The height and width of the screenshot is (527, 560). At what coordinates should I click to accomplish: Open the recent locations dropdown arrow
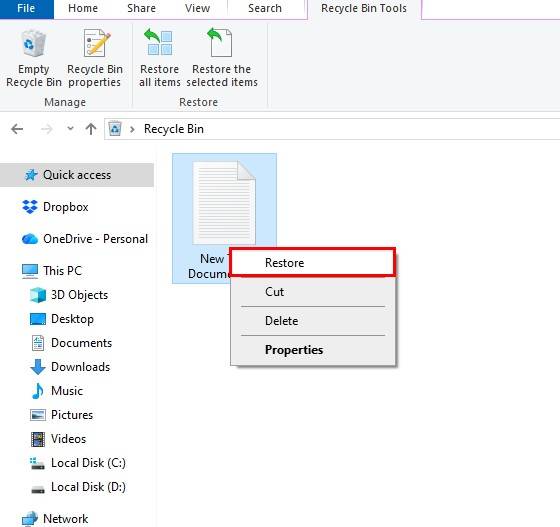(x=70, y=129)
